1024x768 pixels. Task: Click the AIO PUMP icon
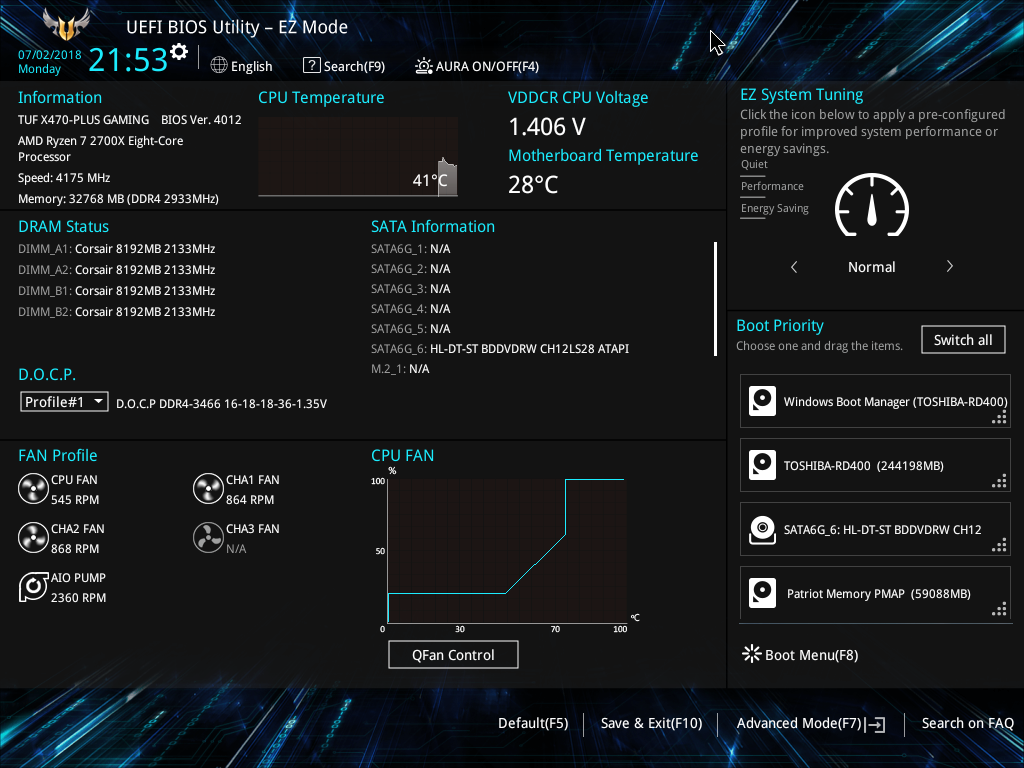coord(33,587)
